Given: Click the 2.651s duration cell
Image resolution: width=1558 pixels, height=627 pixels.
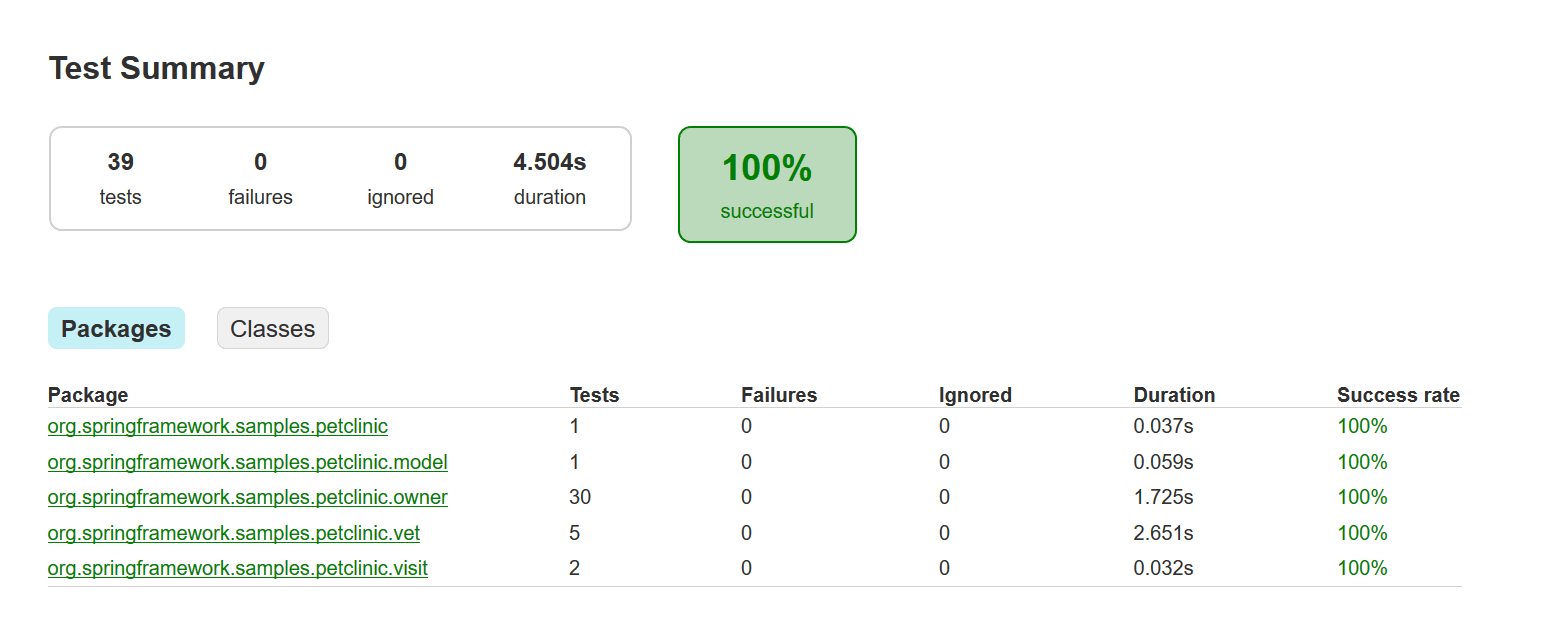Looking at the screenshot, I should tap(1163, 533).
